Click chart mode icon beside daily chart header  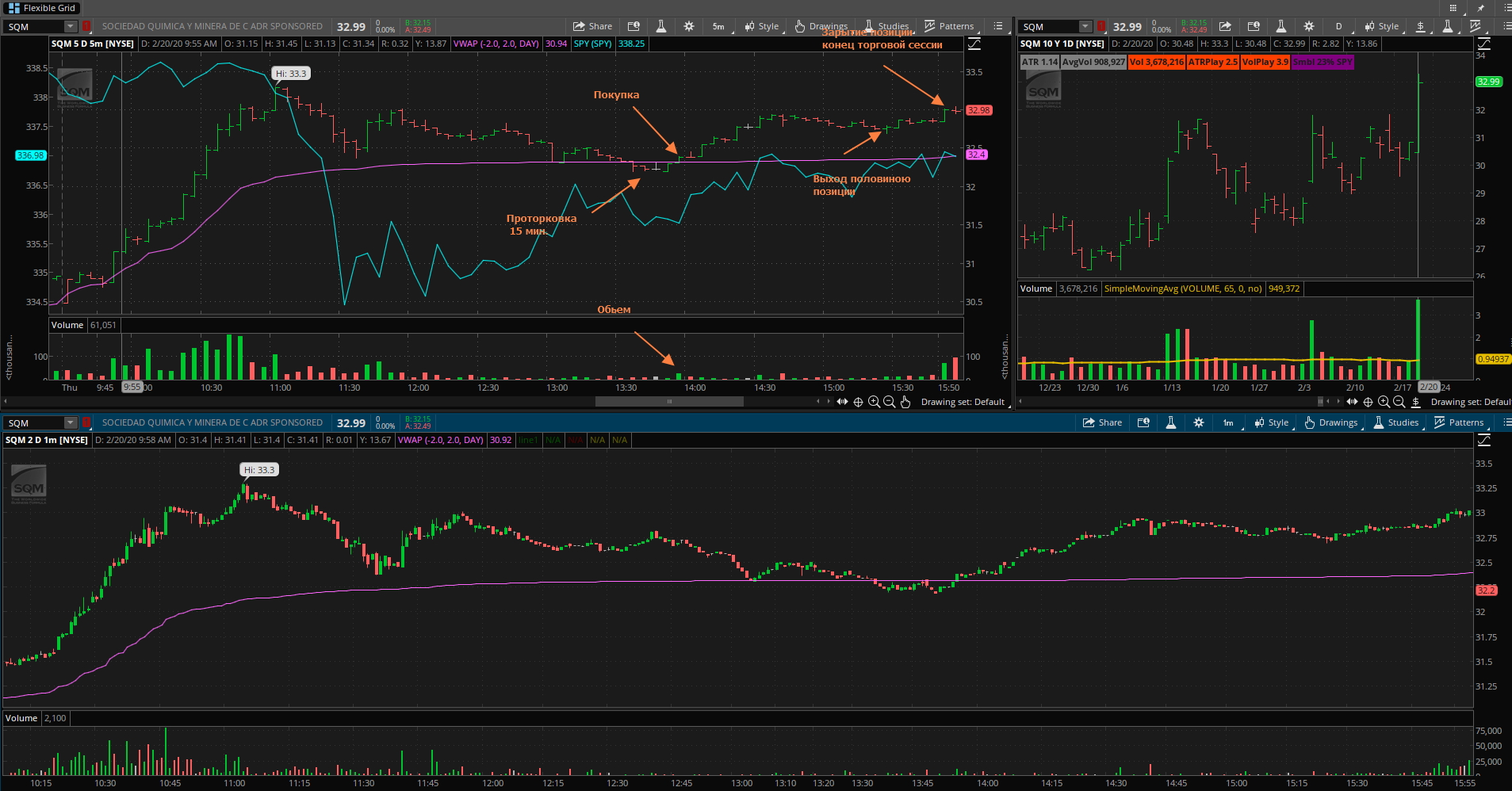pos(1484,44)
